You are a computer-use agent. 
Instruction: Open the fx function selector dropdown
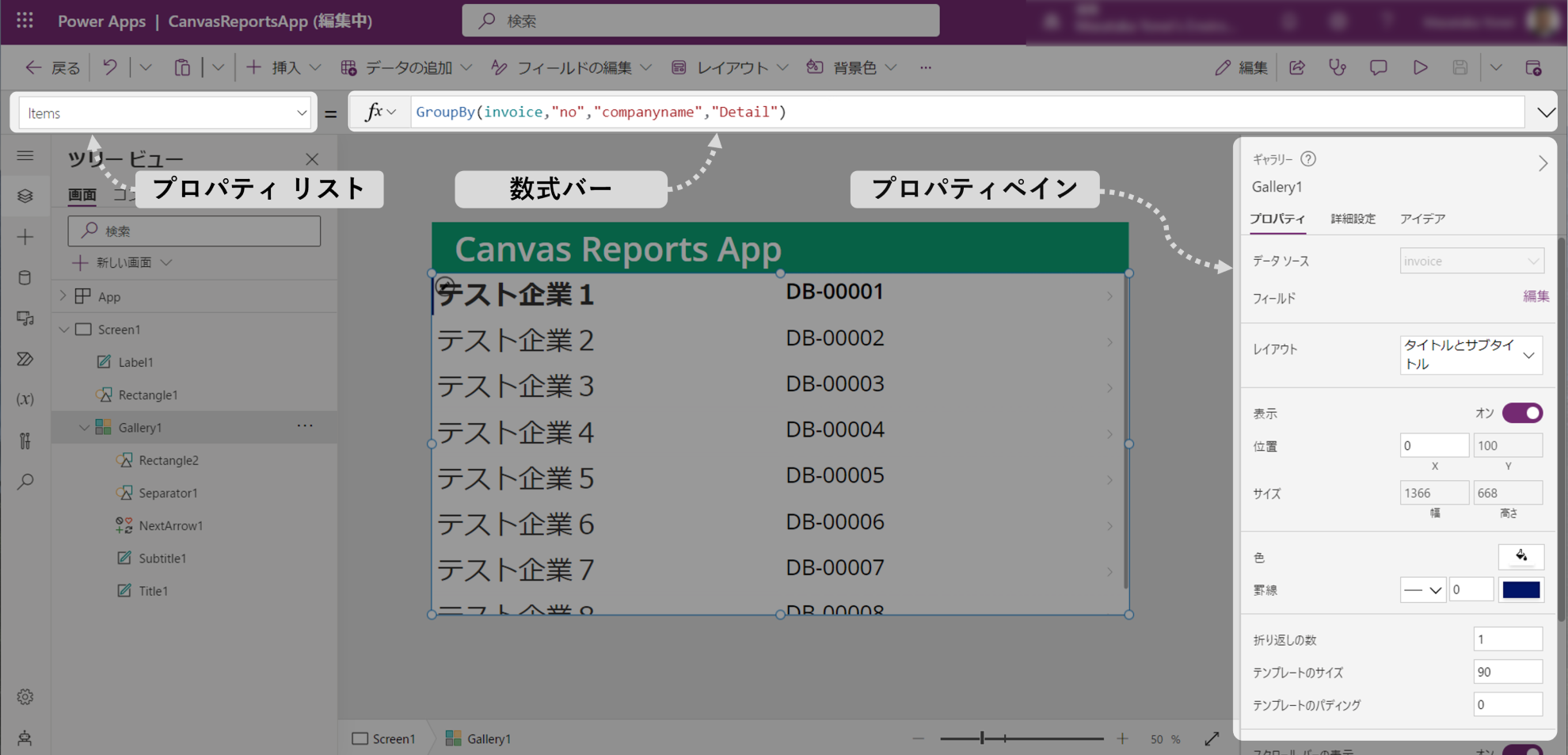click(380, 112)
